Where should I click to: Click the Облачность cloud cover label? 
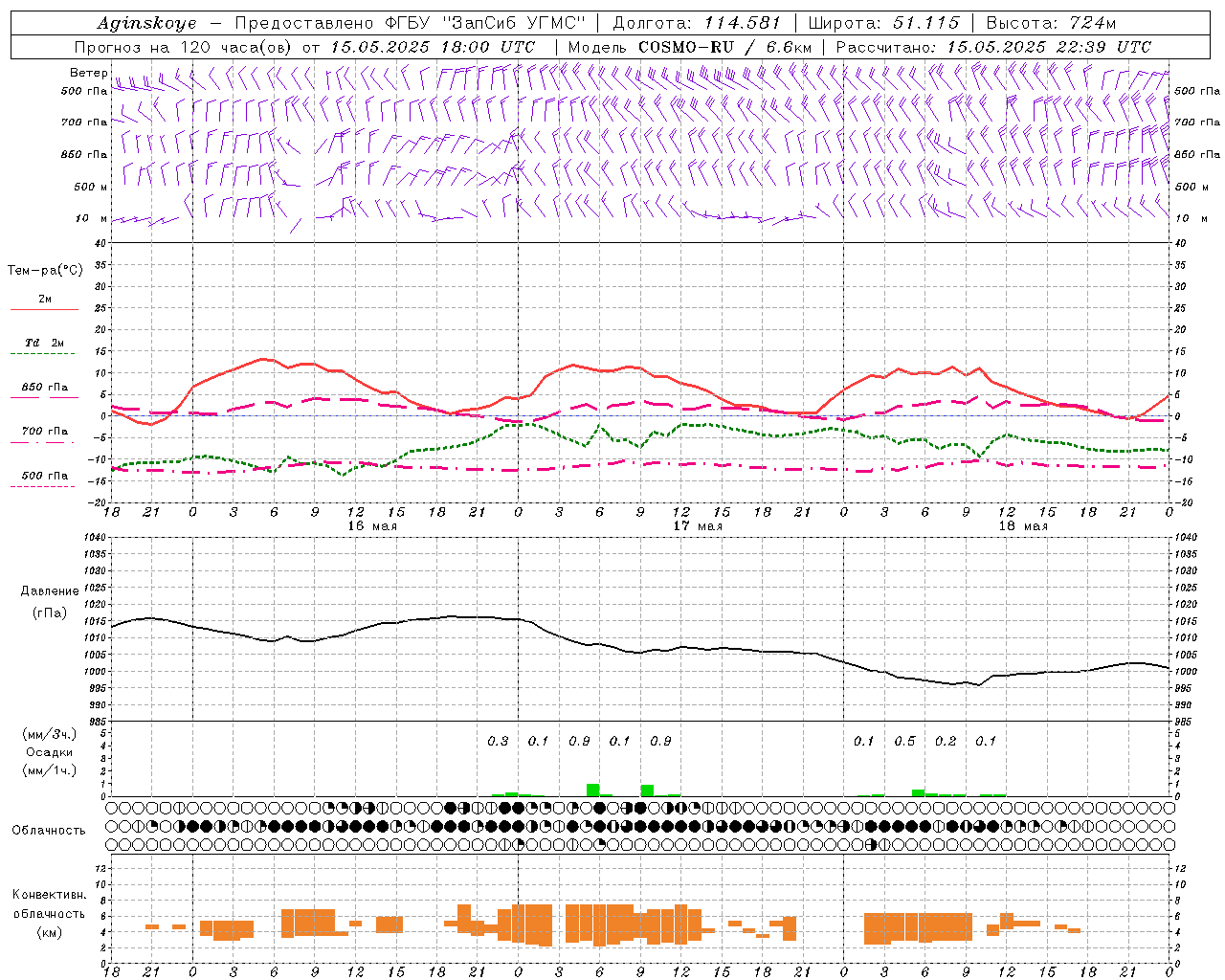tap(49, 830)
